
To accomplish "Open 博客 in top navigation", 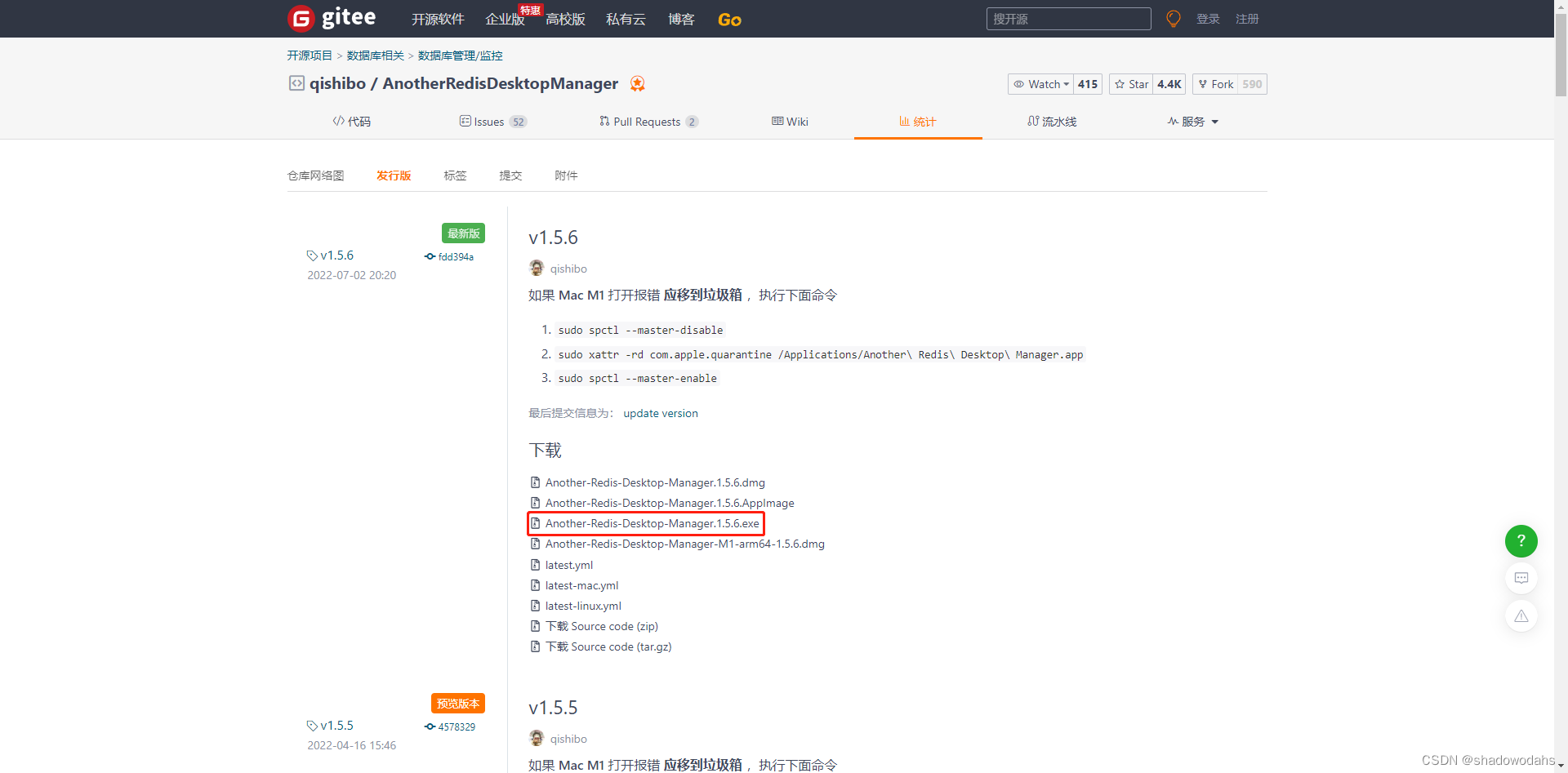I will pos(681,20).
